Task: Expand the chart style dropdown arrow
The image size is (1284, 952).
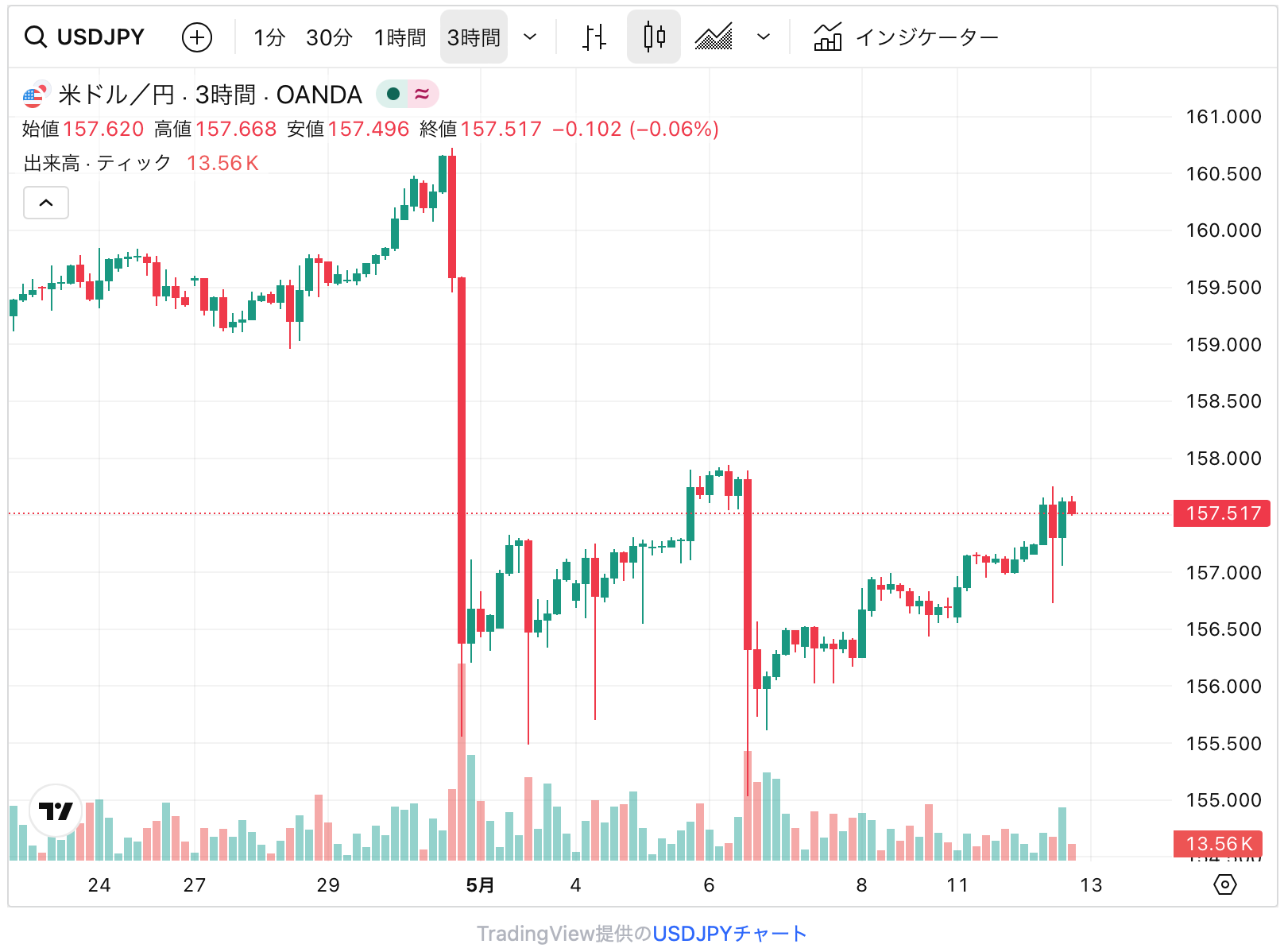Action: pyautogui.click(x=764, y=37)
